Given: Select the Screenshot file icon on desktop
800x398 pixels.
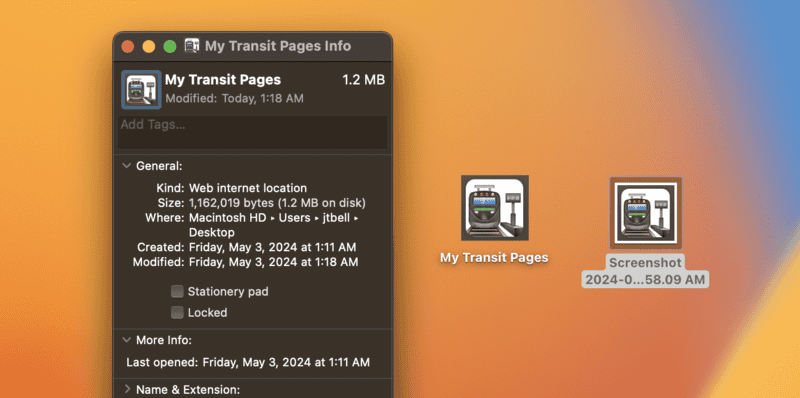Looking at the screenshot, I should click(x=645, y=213).
